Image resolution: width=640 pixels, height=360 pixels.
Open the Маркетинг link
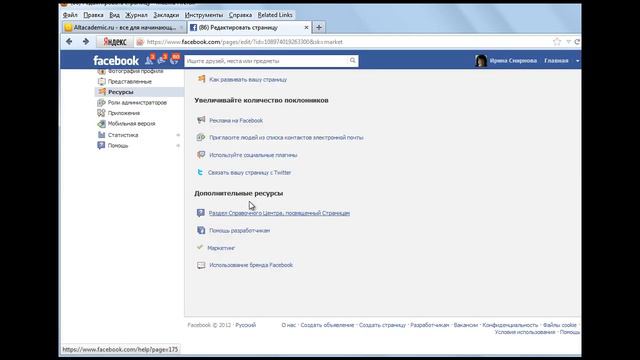click(221, 248)
